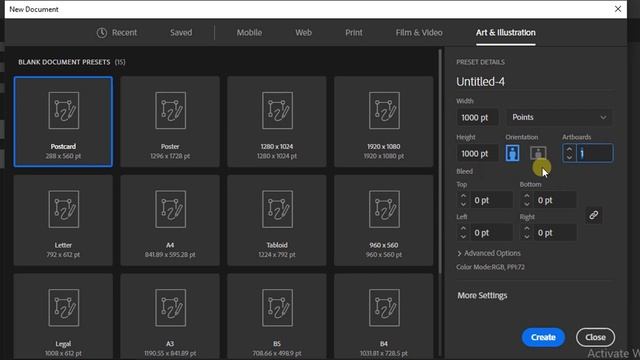This screenshot has height=360, width=640.
Task: Select the B5 preset icon
Action: pos(278,308)
